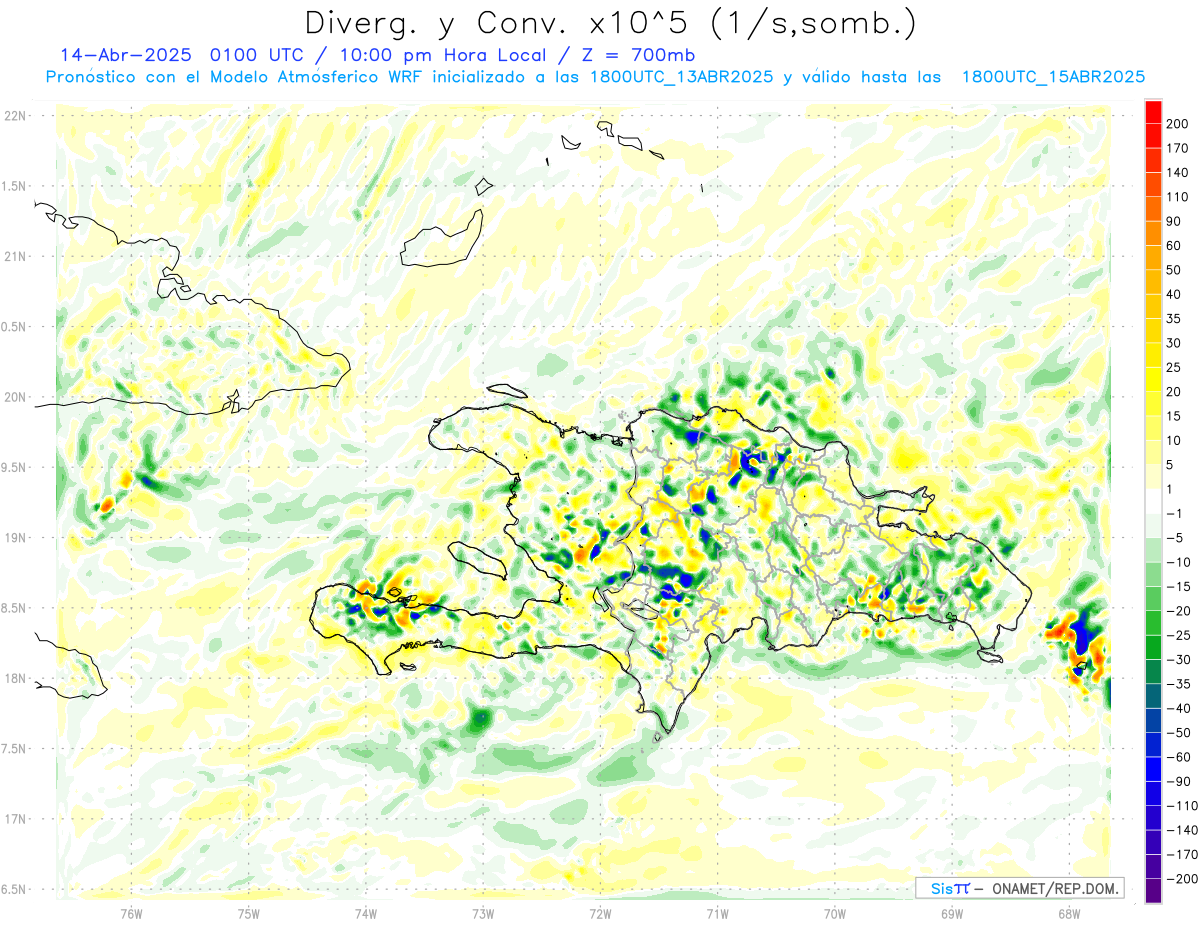This screenshot has width=1200, height=927.
Task: Click the purple swatch below -200
Action: [1153, 890]
